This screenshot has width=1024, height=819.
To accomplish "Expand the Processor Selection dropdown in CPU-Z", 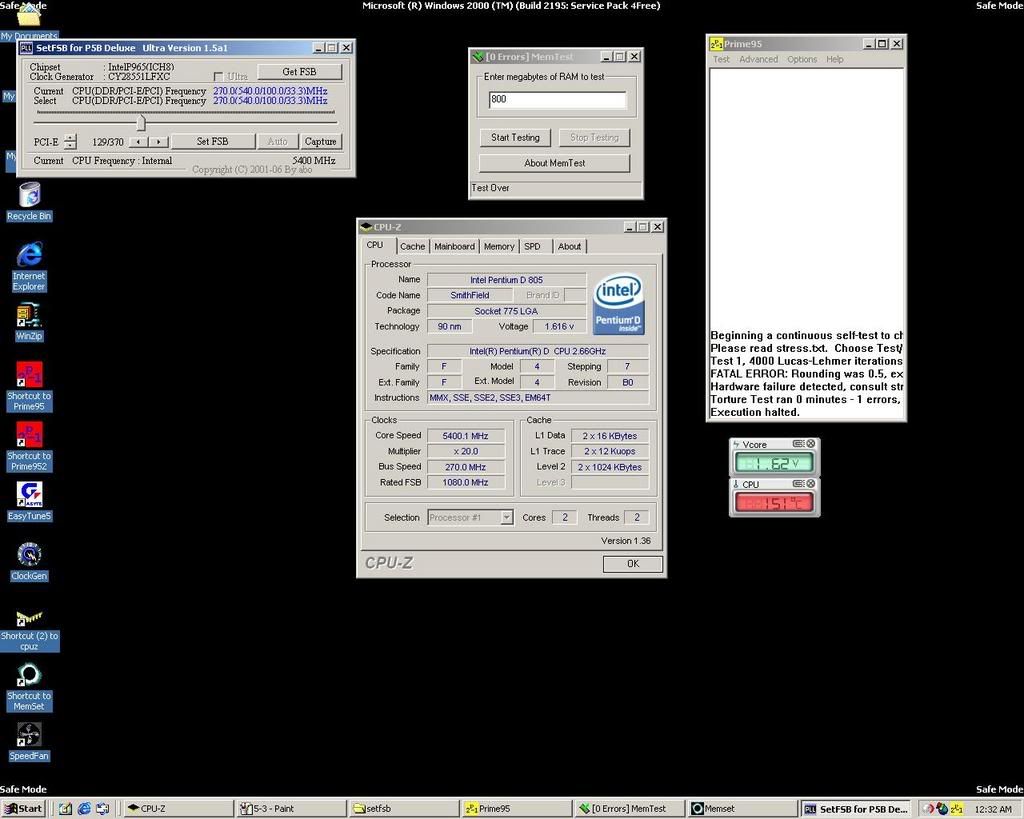I will click(x=506, y=517).
